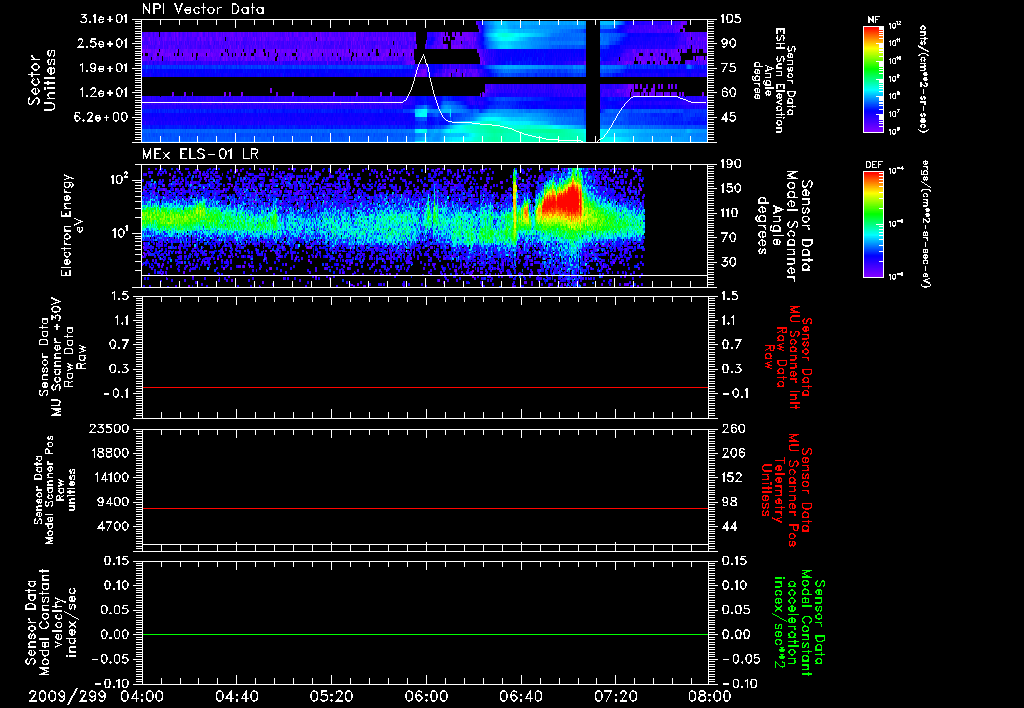The width and height of the screenshot is (1024, 708).
Task: Click the 08:00 time axis label
Action: [710, 696]
